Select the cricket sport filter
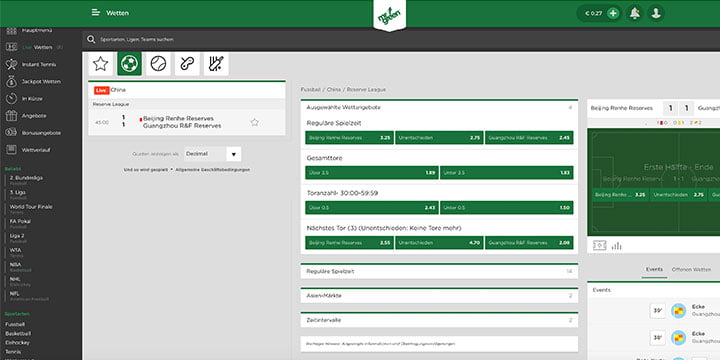The width and height of the screenshot is (720, 360). click(216, 64)
